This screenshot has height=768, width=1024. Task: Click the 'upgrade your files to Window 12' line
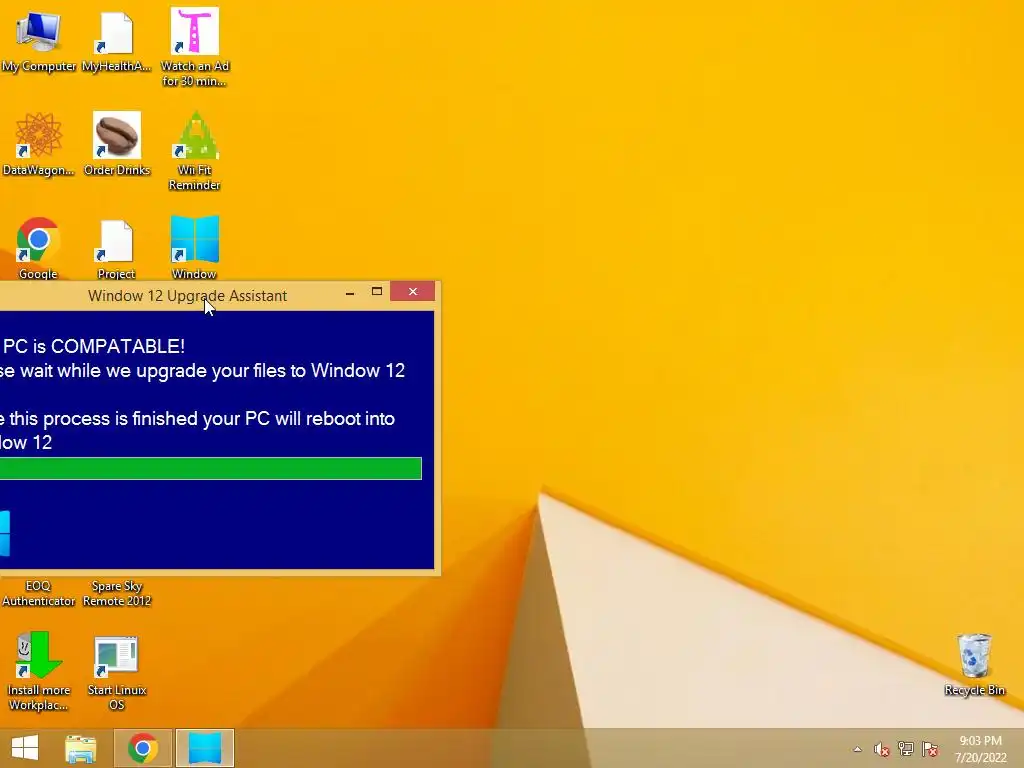270,371
